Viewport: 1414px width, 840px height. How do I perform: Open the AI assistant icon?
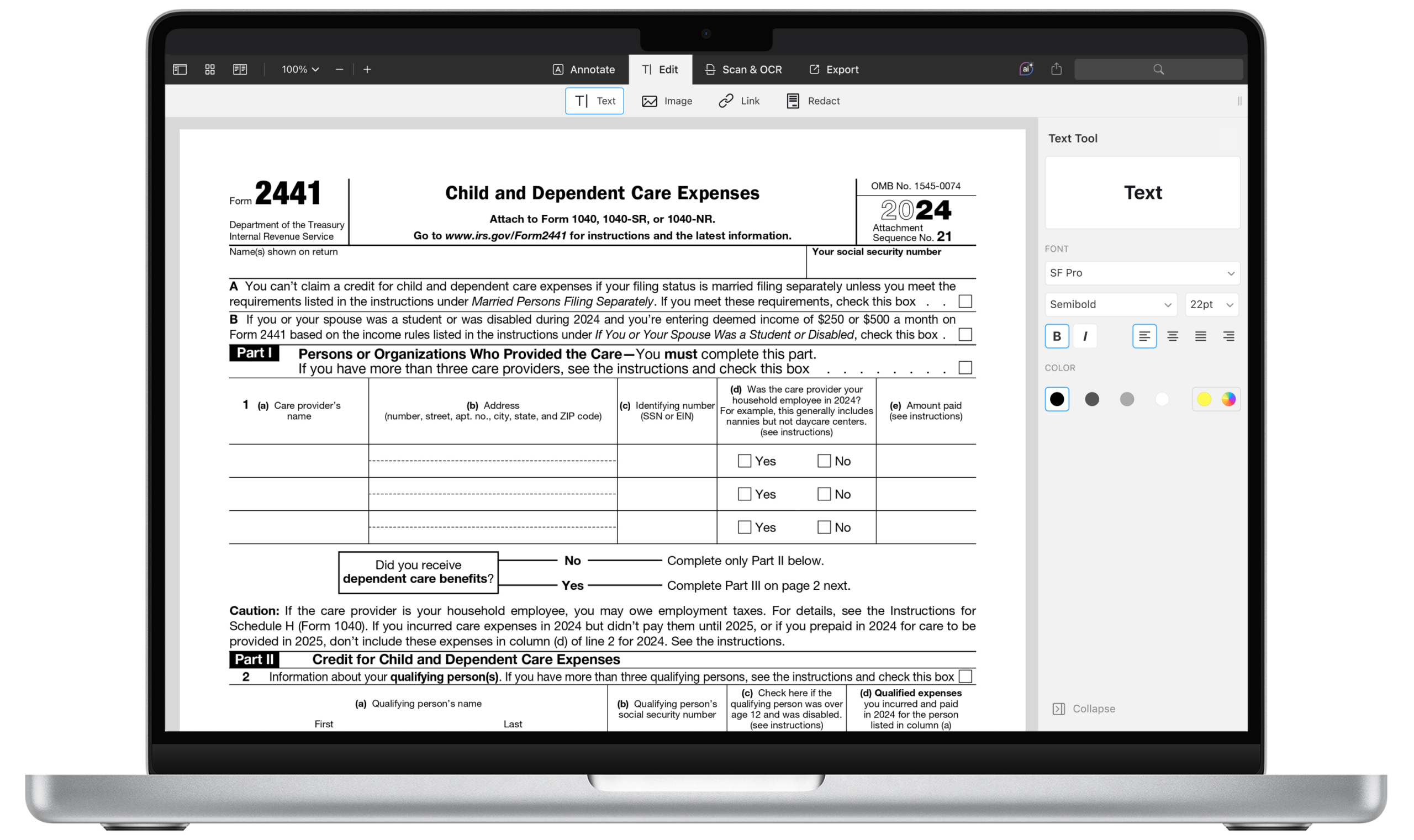pos(1026,68)
